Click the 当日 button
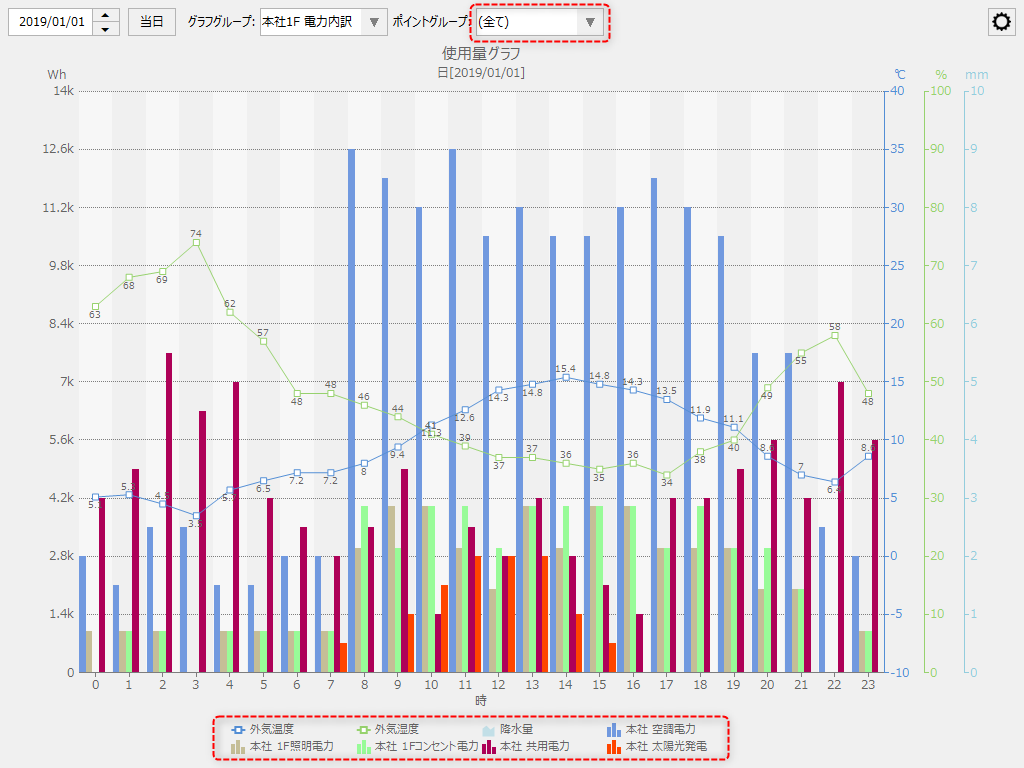Image resolution: width=1024 pixels, height=768 pixels. (152, 22)
